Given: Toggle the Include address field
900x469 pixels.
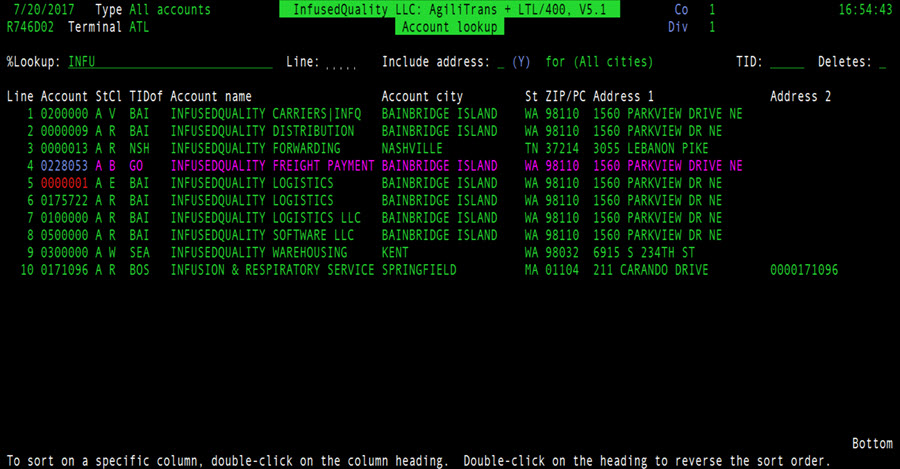Looking at the screenshot, I should click(x=500, y=62).
